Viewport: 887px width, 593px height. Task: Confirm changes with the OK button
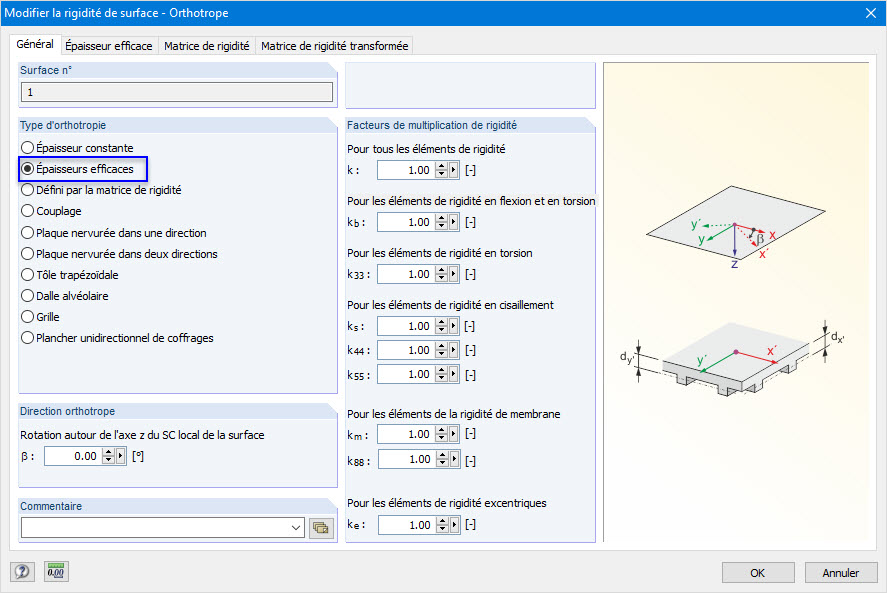pyautogui.click(x=758, y=572)
